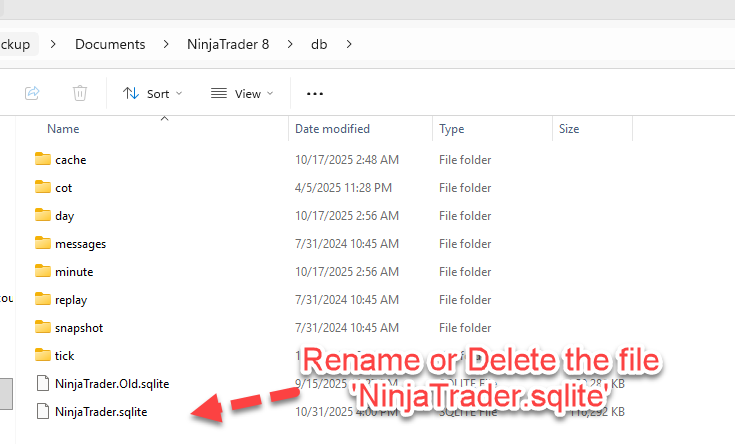Click 'File folder' type in snapshot row
The height and width of the screenshot is (444, 735).
tap(465, 328)
